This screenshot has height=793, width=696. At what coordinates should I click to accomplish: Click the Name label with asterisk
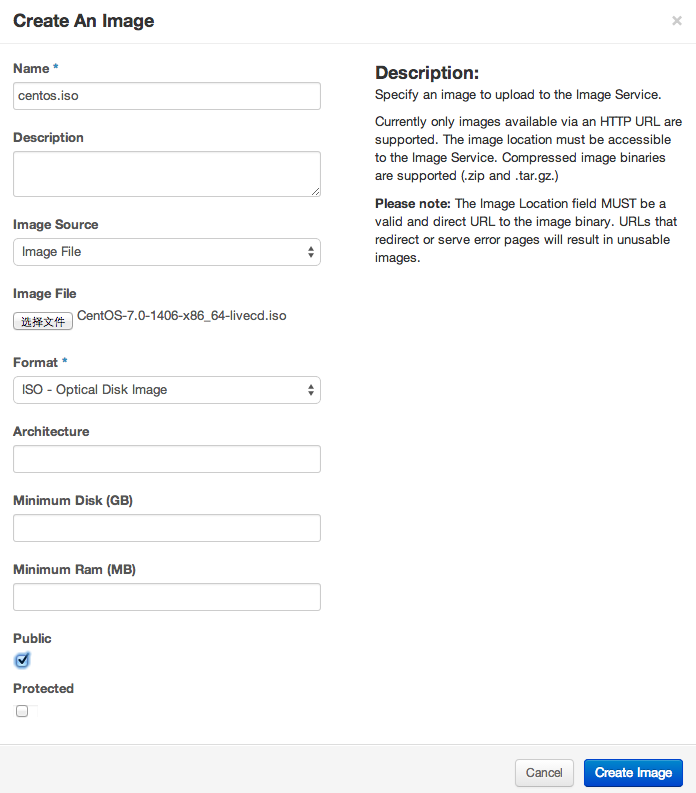(x=35, y=68)
